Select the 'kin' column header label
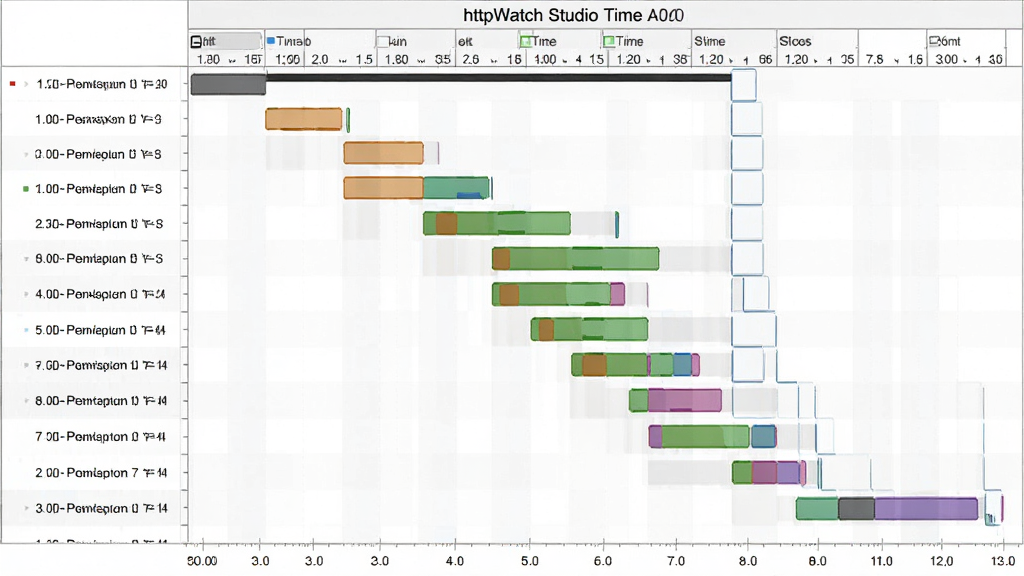Viewport: 1024px width, 576px height. 398,41
